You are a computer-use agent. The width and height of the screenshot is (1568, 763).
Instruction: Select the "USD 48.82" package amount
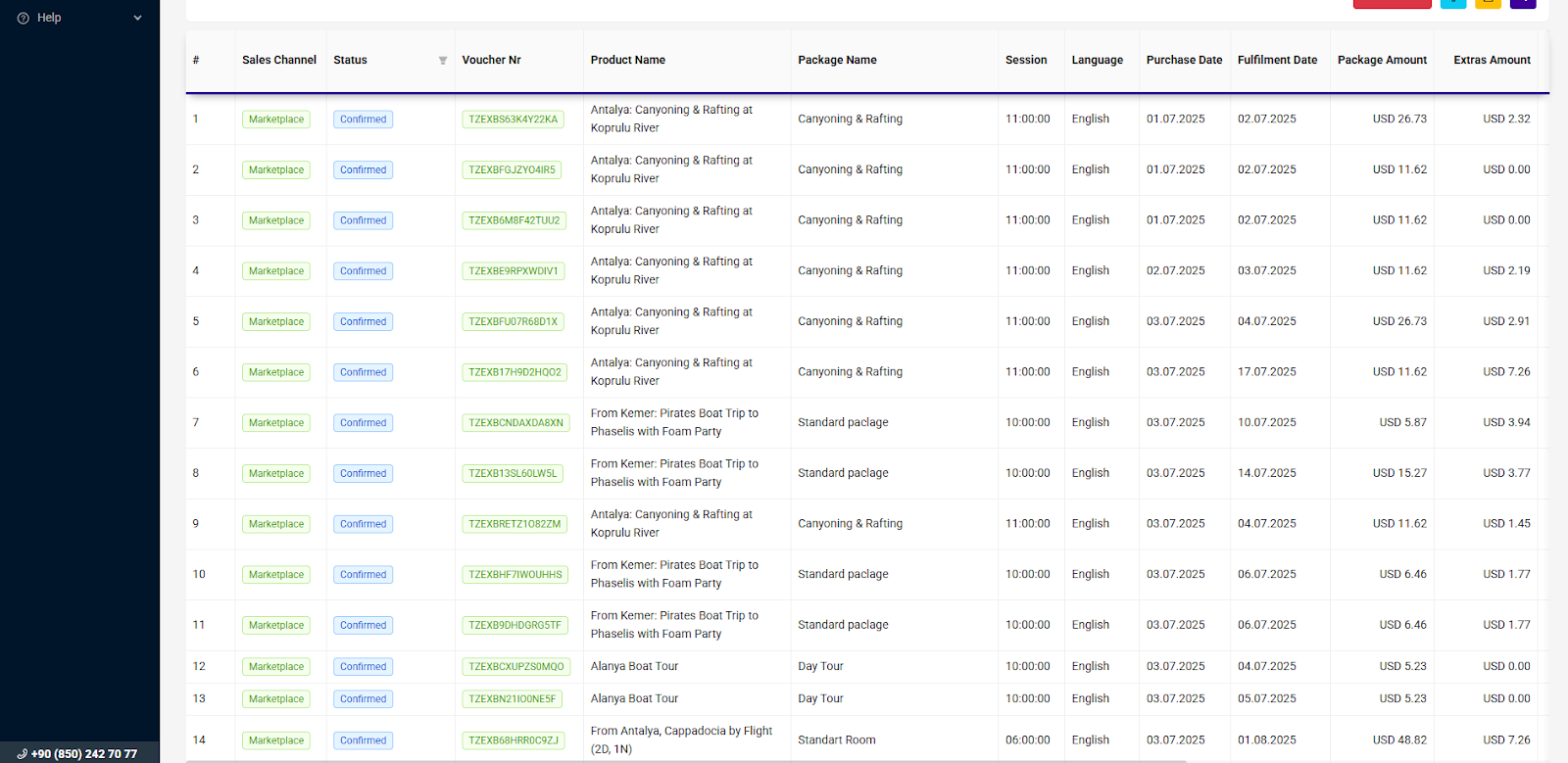[x=1399, y=740]
